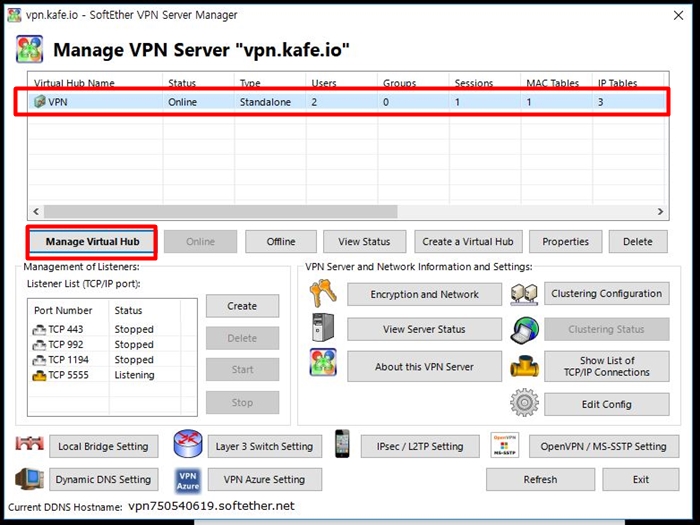The height and width of the screenshot is (525, 700).
Task: Click the View Server Status button
Action: pos(425,329)
